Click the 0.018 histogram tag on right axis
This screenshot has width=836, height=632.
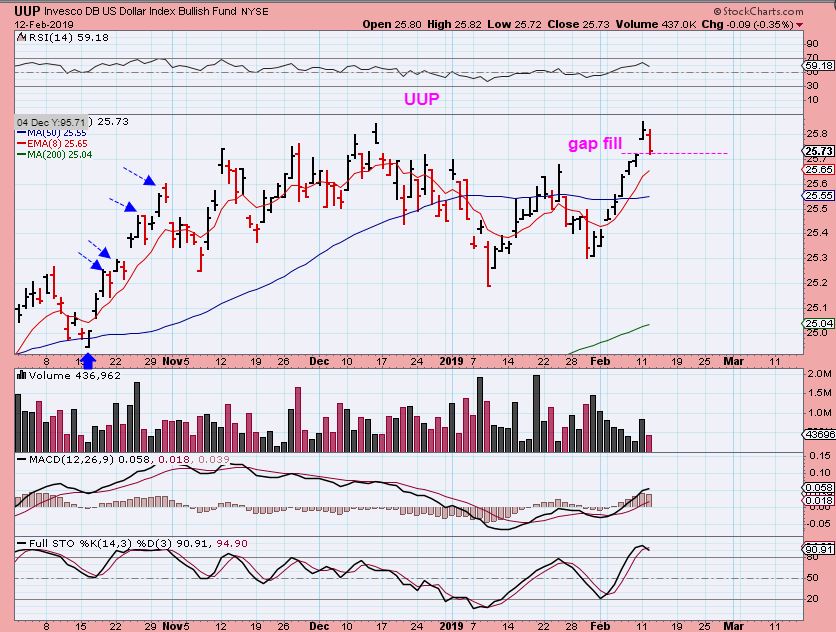(819, 500)
